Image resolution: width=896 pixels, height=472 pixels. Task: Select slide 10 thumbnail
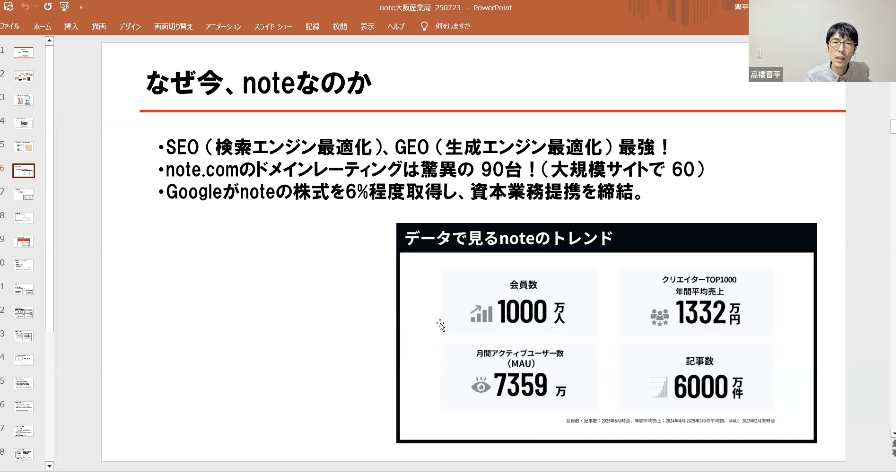coord(23,265)
